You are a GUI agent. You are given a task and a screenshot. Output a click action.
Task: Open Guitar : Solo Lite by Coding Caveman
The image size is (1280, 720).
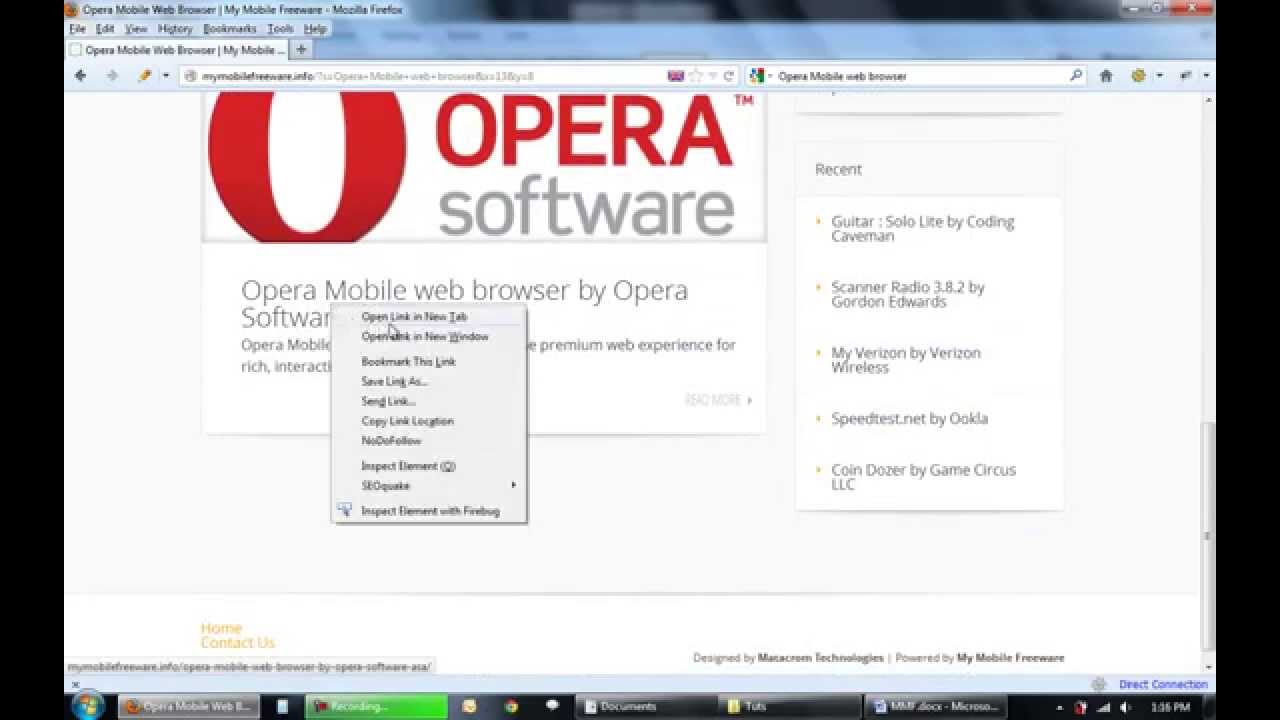(922, 229)
